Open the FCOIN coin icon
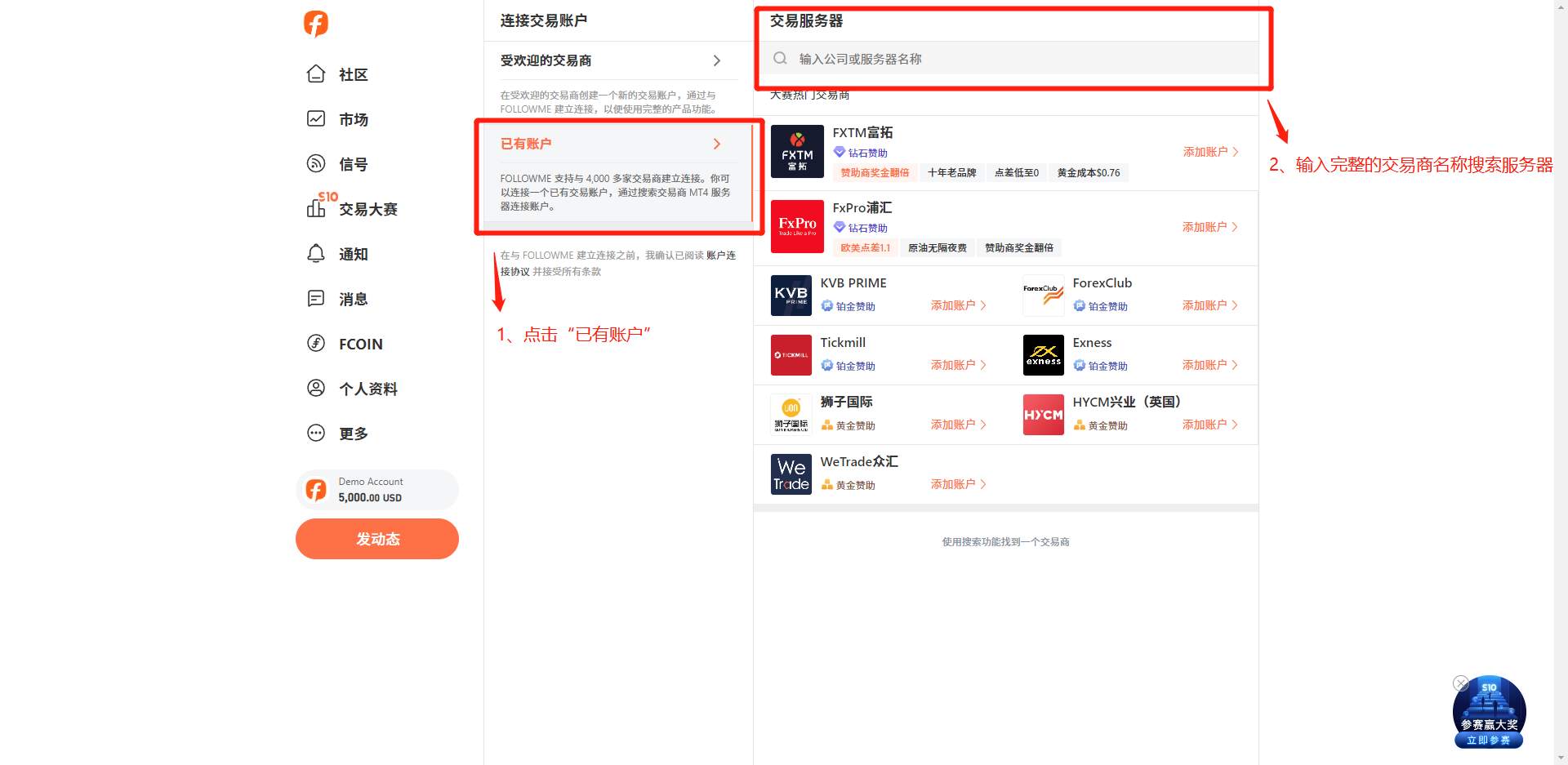This screenshot has width=1568, height=765. click(x=316, y=344)
